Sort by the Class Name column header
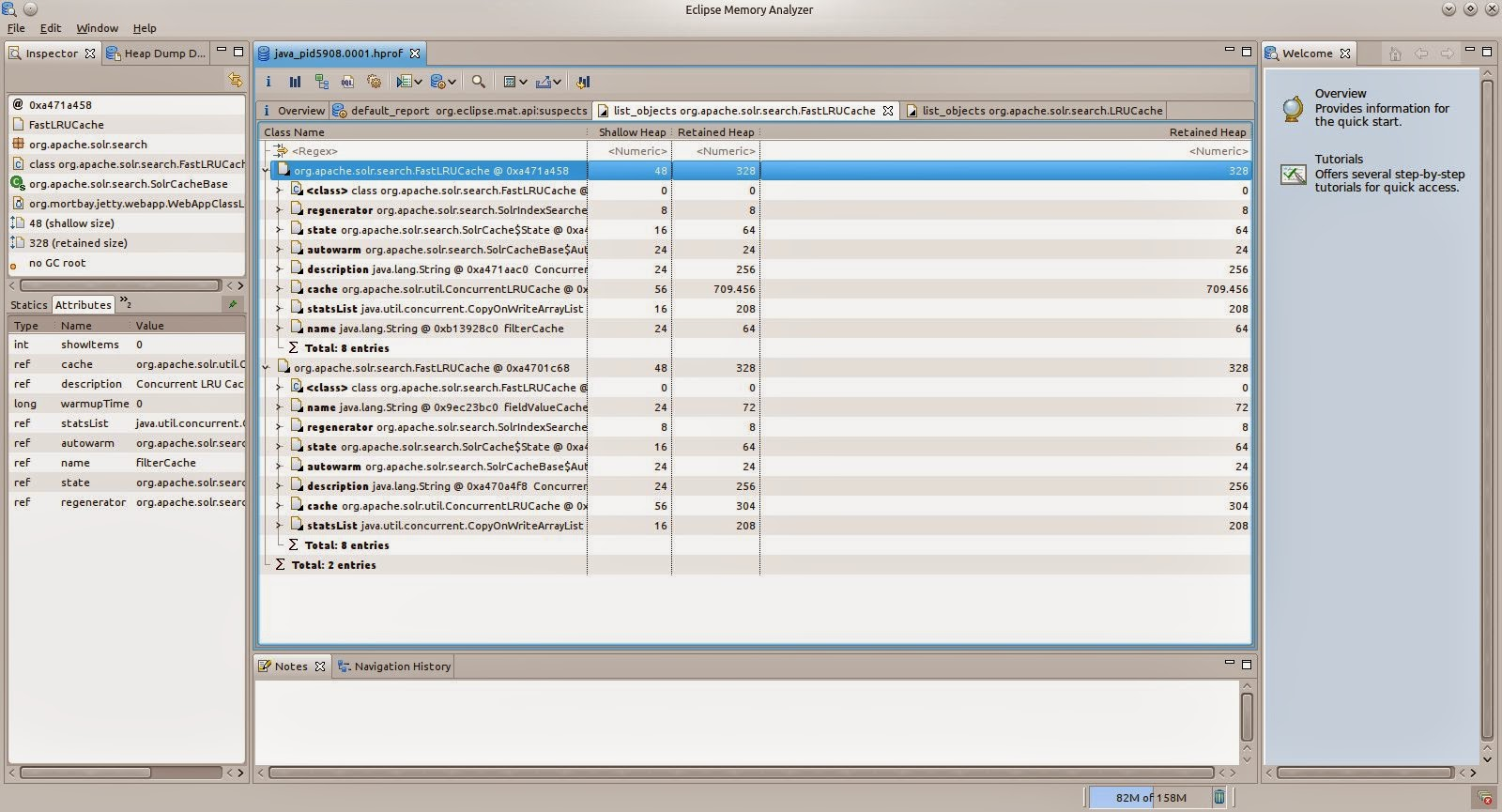 pyautogui.click(x=423, y=132)
